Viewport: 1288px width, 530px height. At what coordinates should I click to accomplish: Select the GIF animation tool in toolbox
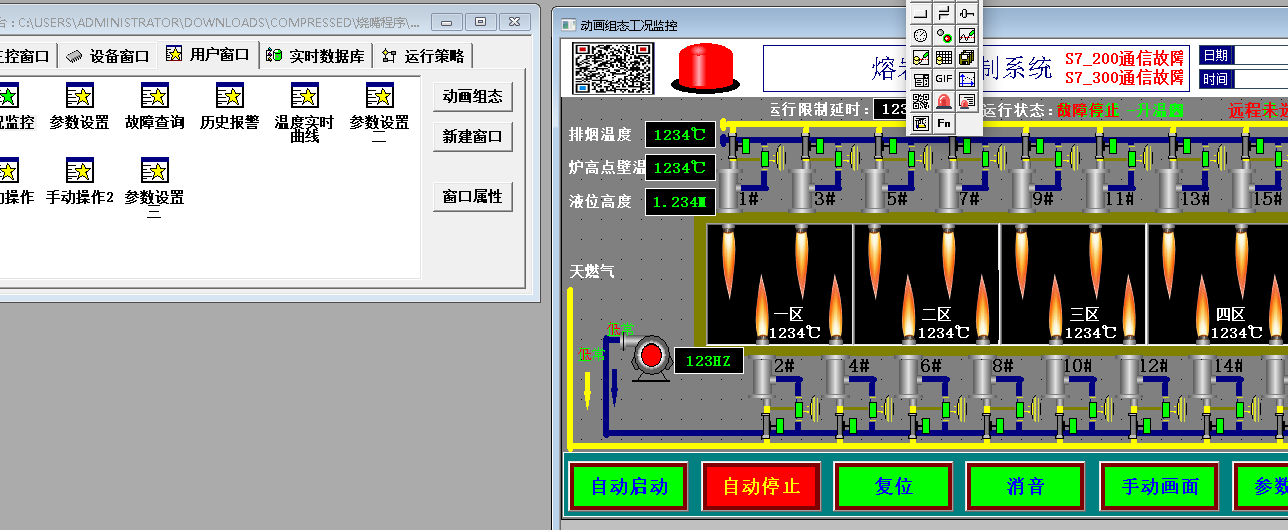tap(944, 79)
